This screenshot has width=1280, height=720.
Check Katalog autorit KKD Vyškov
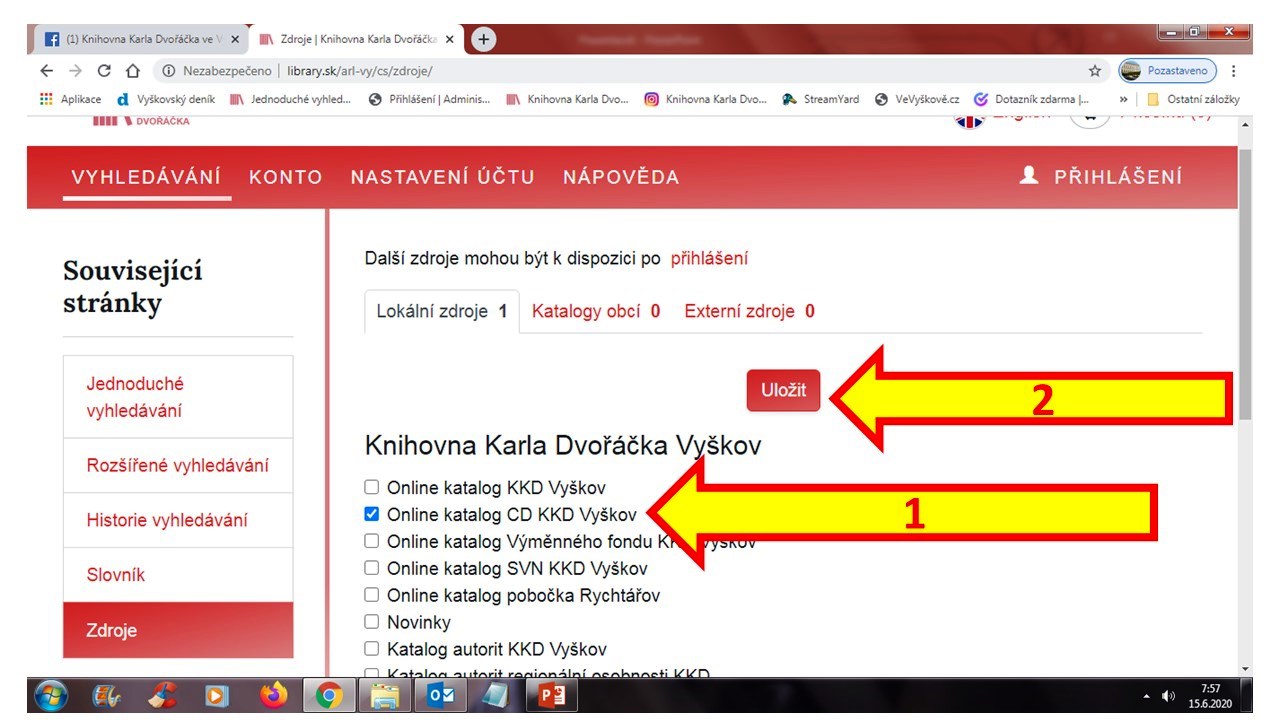(x=372, y=649)
